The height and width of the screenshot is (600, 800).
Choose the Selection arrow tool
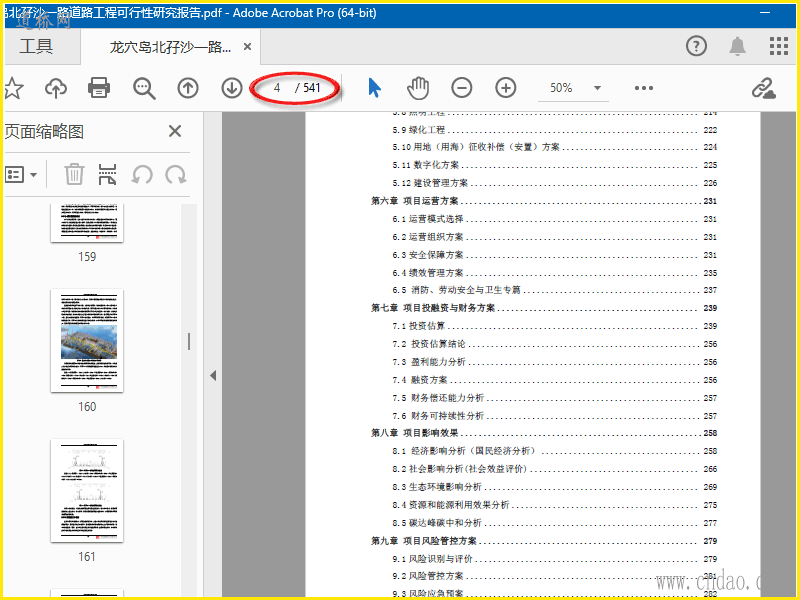click(x=374, y=88)
